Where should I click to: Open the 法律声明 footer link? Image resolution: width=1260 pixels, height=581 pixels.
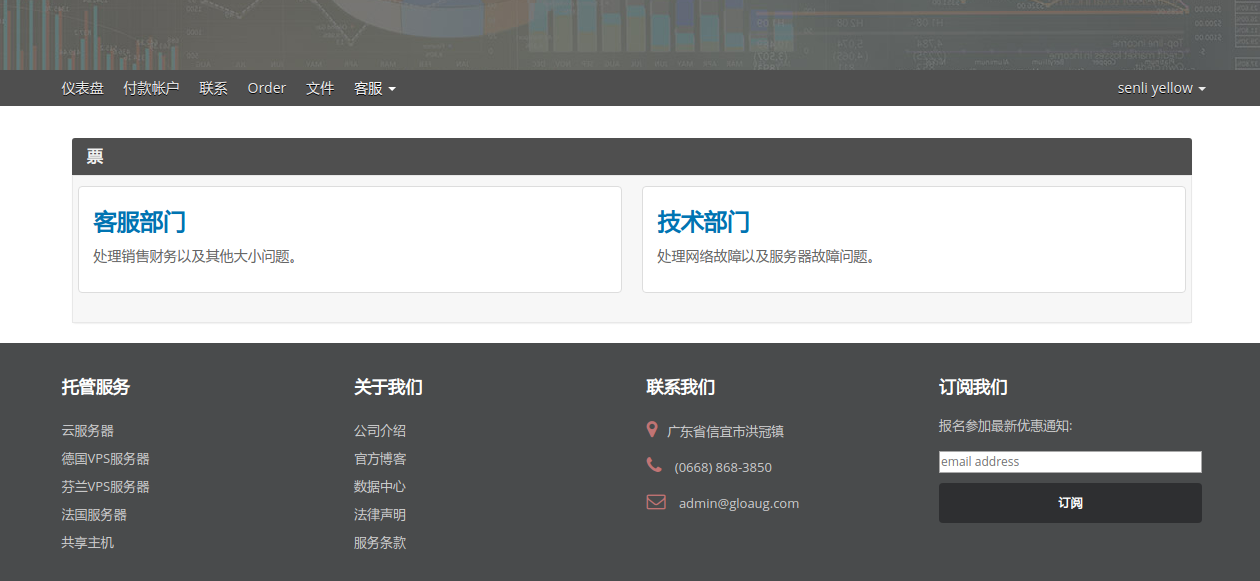pyautogui.click(x=380, y=515)
